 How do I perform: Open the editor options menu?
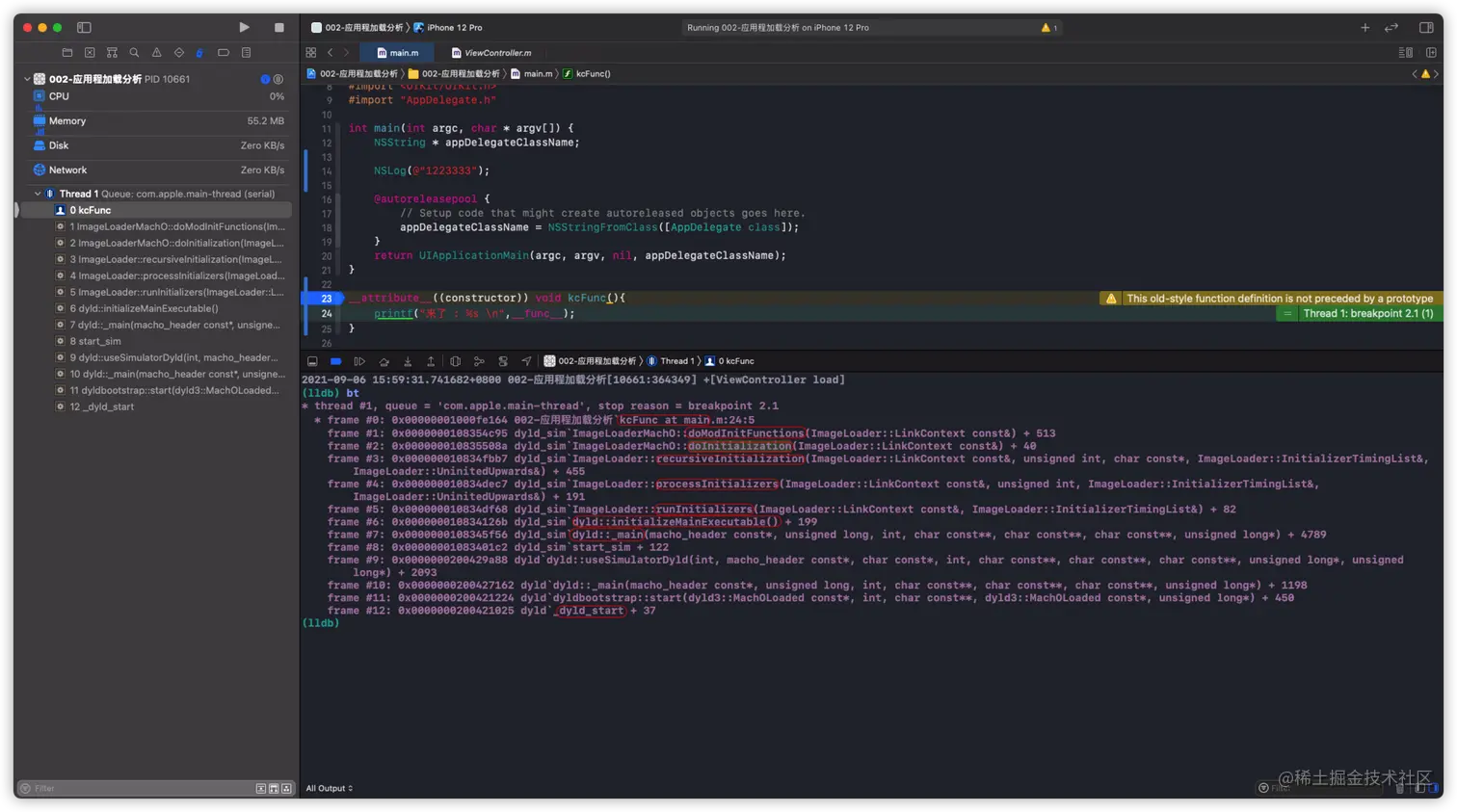(x=1406, y=53)
